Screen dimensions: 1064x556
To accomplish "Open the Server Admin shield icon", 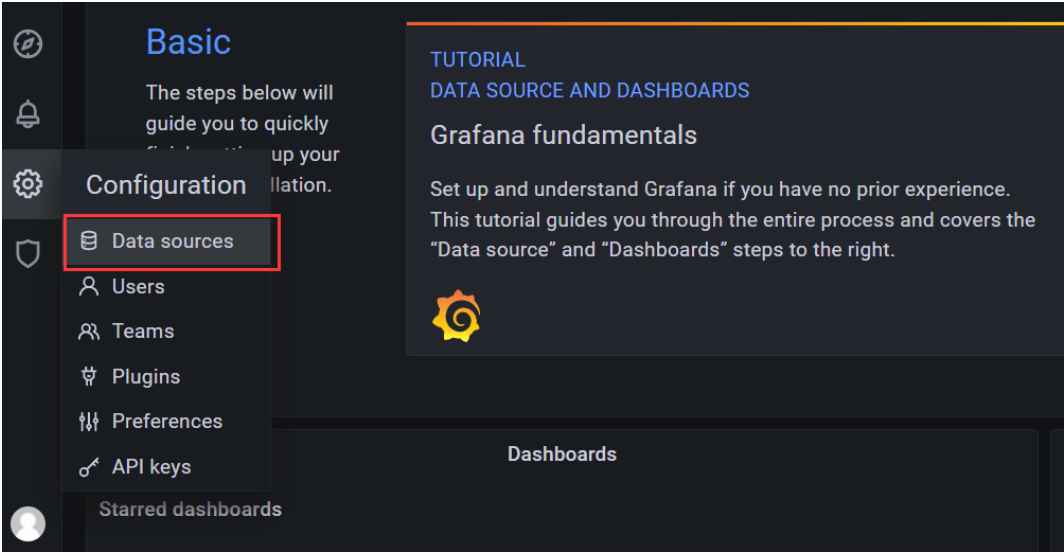I will [28, 253].
